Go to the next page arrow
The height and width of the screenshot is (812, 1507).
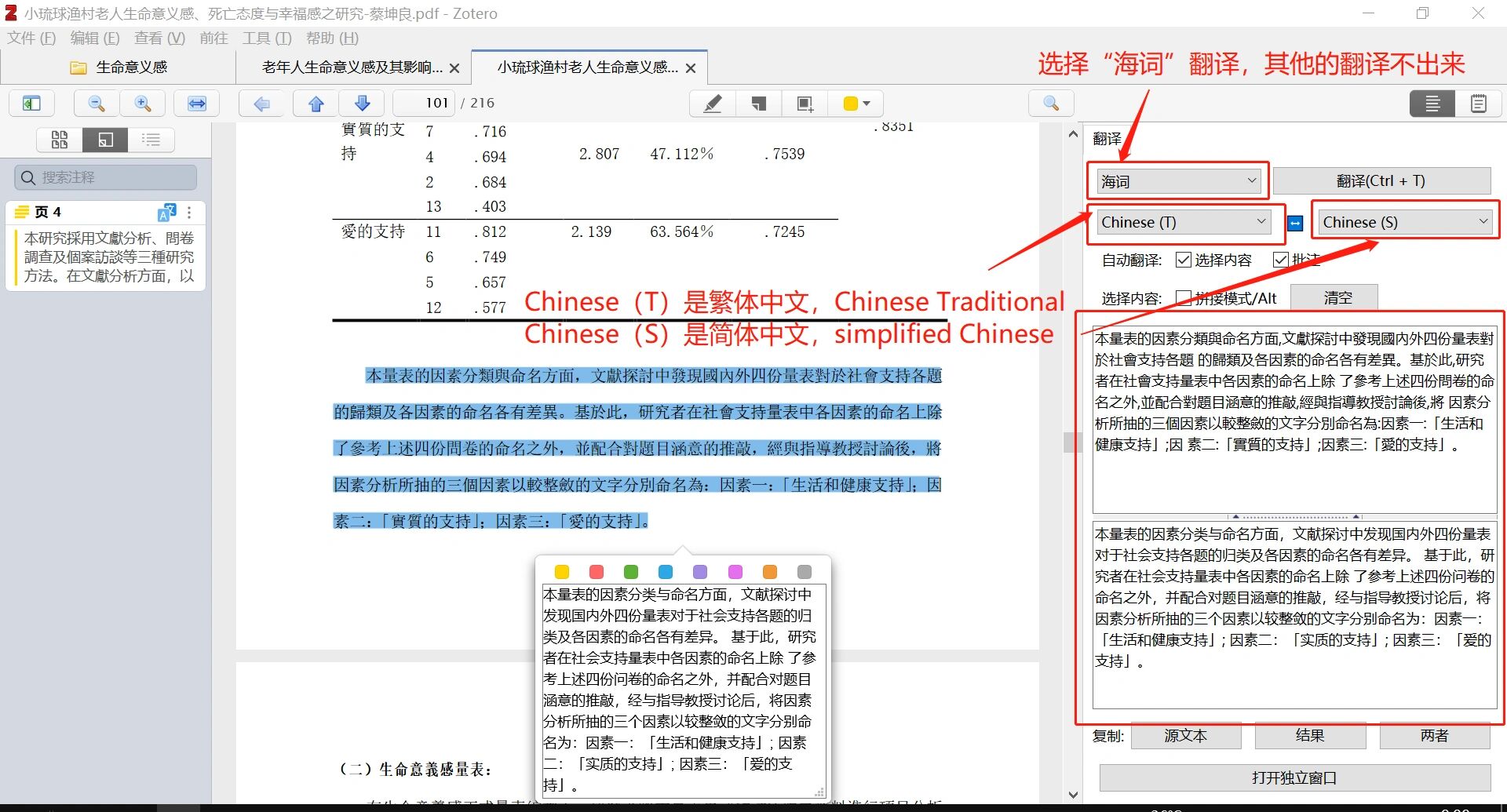click(362, 104)
